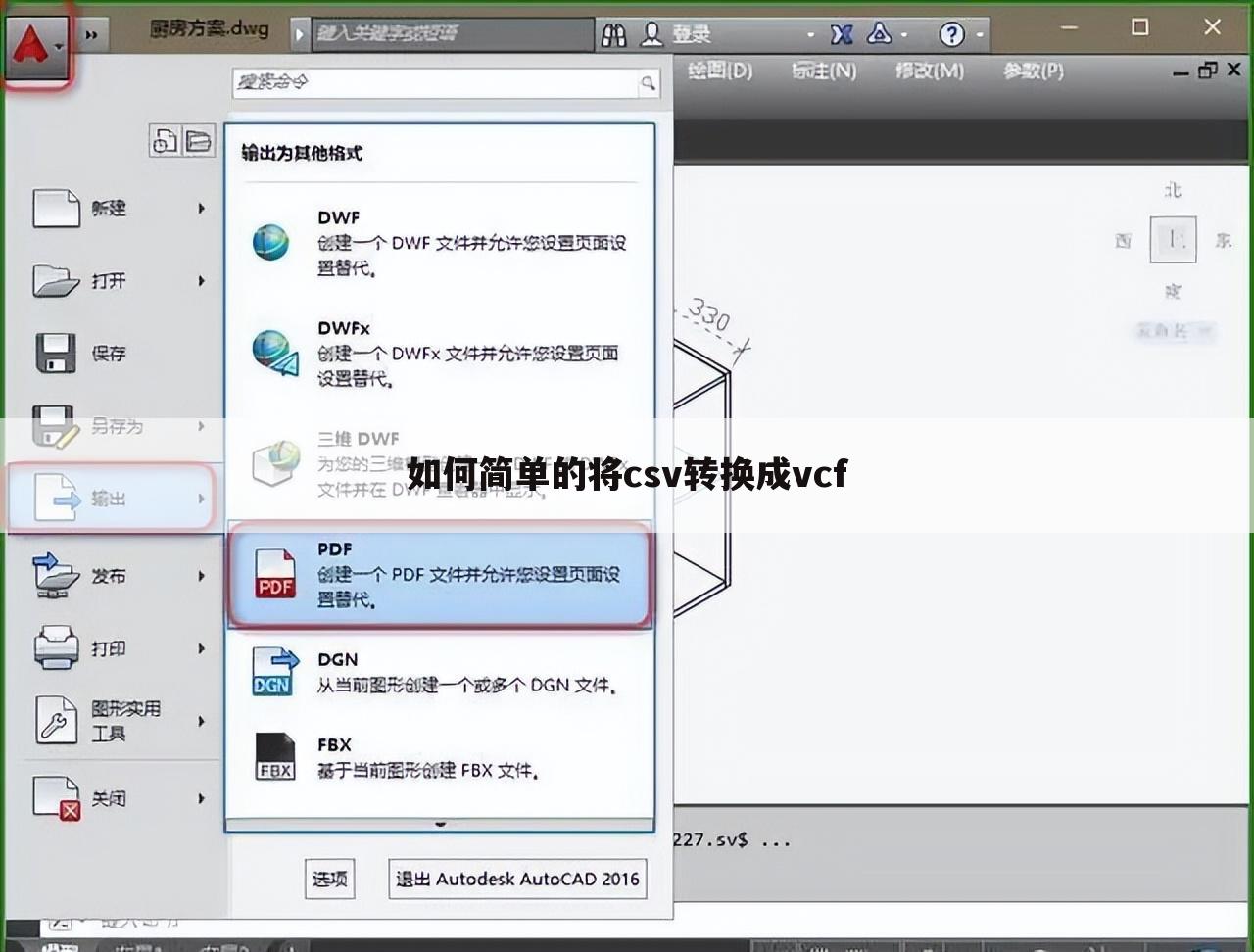Image resolution: width=1254 pixels, height=952 pixels.
Task: Open the Help icon dropdown arrow
Action: point(979,36)
